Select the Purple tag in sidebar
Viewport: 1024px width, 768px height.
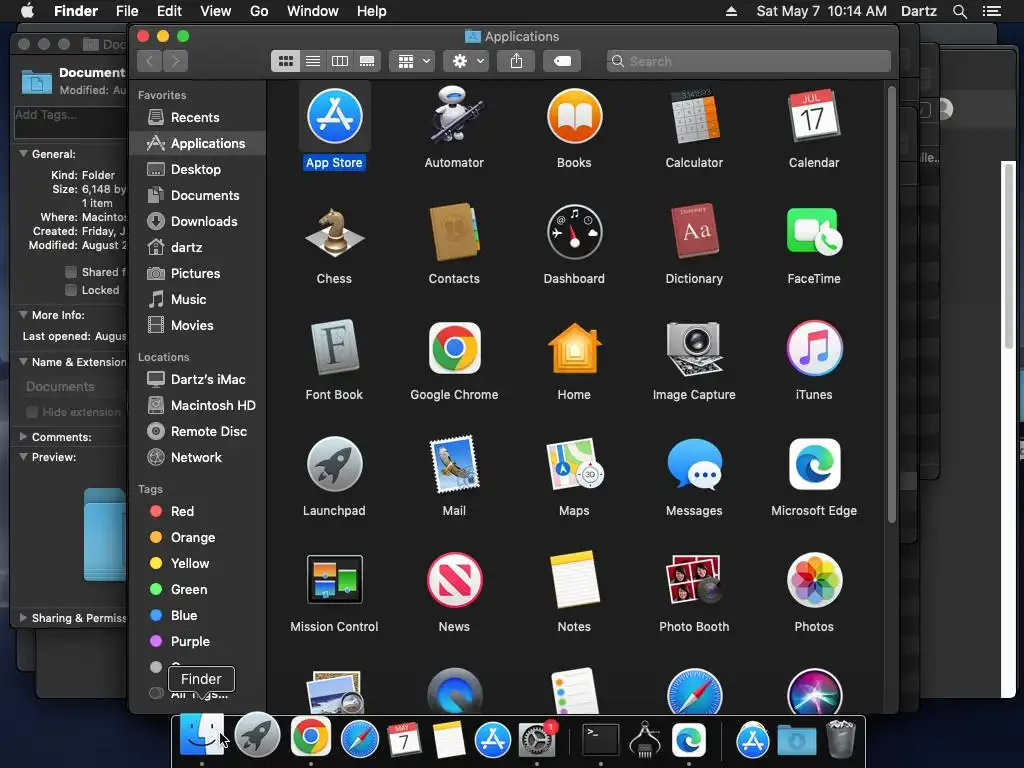pos(197,641)
